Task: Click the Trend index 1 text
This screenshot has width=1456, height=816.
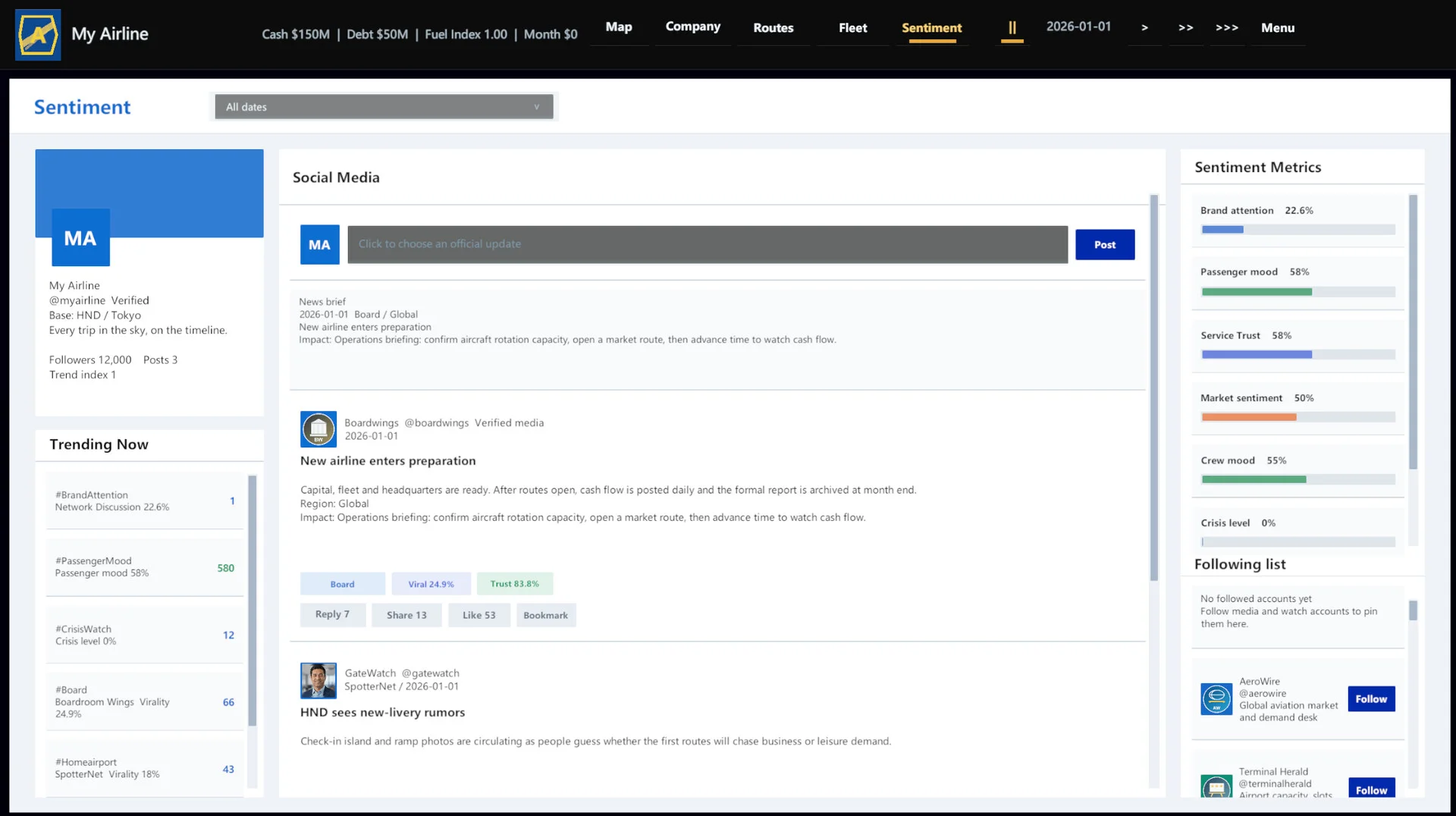Action: (83, 375)
